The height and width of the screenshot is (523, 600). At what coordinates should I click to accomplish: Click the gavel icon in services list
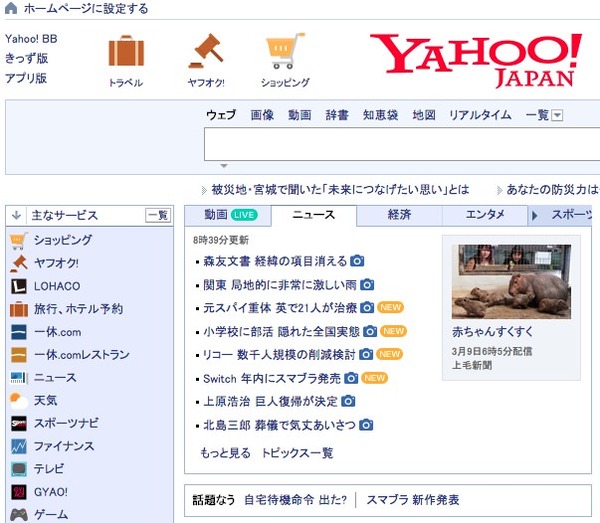point(18,263)
